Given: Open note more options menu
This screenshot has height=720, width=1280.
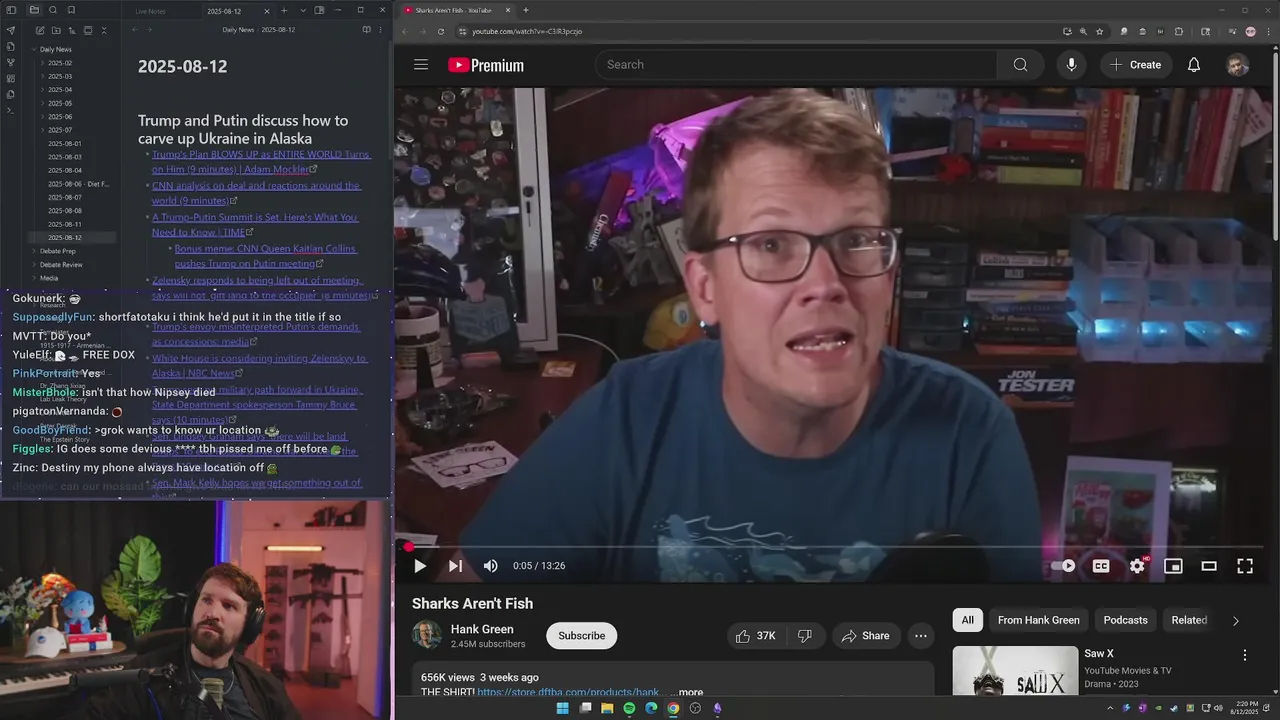Looking at the screenshot, I should (382, 30).
